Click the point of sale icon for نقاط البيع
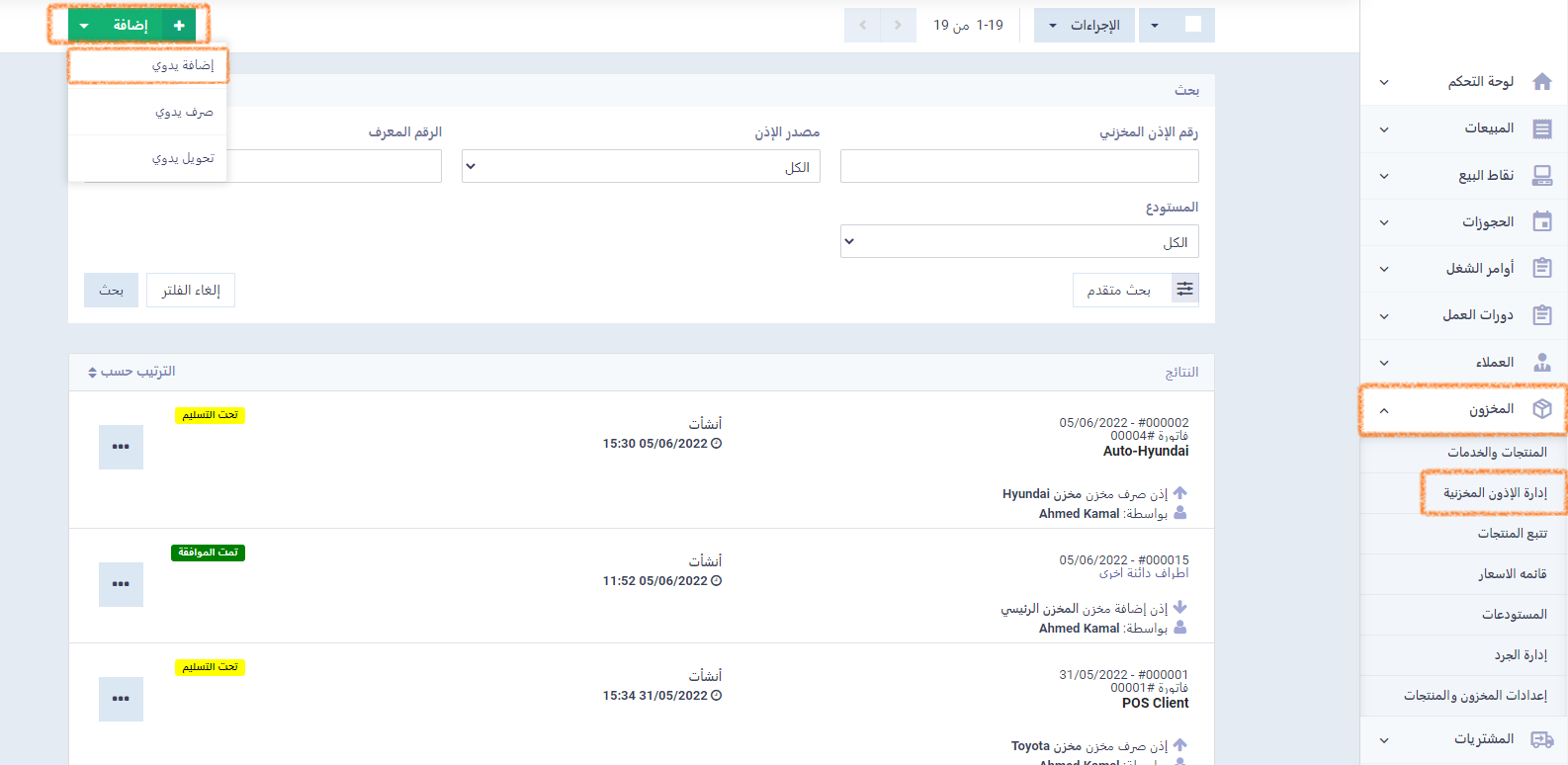The height and width of the screenshot is (765, 1568). (1541, 176)
